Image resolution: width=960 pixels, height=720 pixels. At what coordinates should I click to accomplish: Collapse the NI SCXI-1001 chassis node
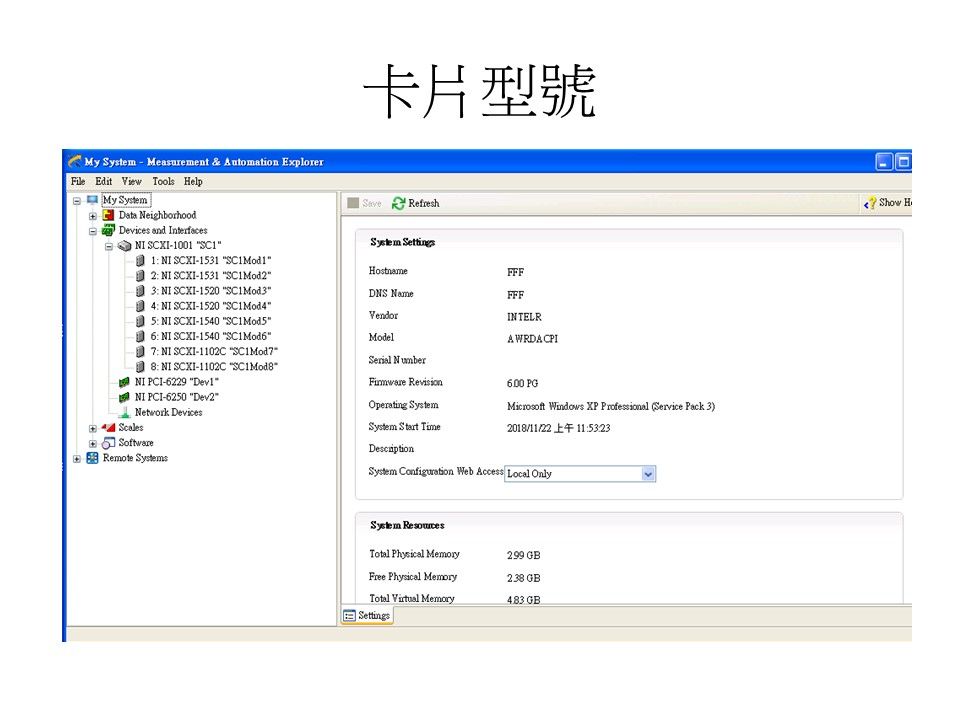108,247
